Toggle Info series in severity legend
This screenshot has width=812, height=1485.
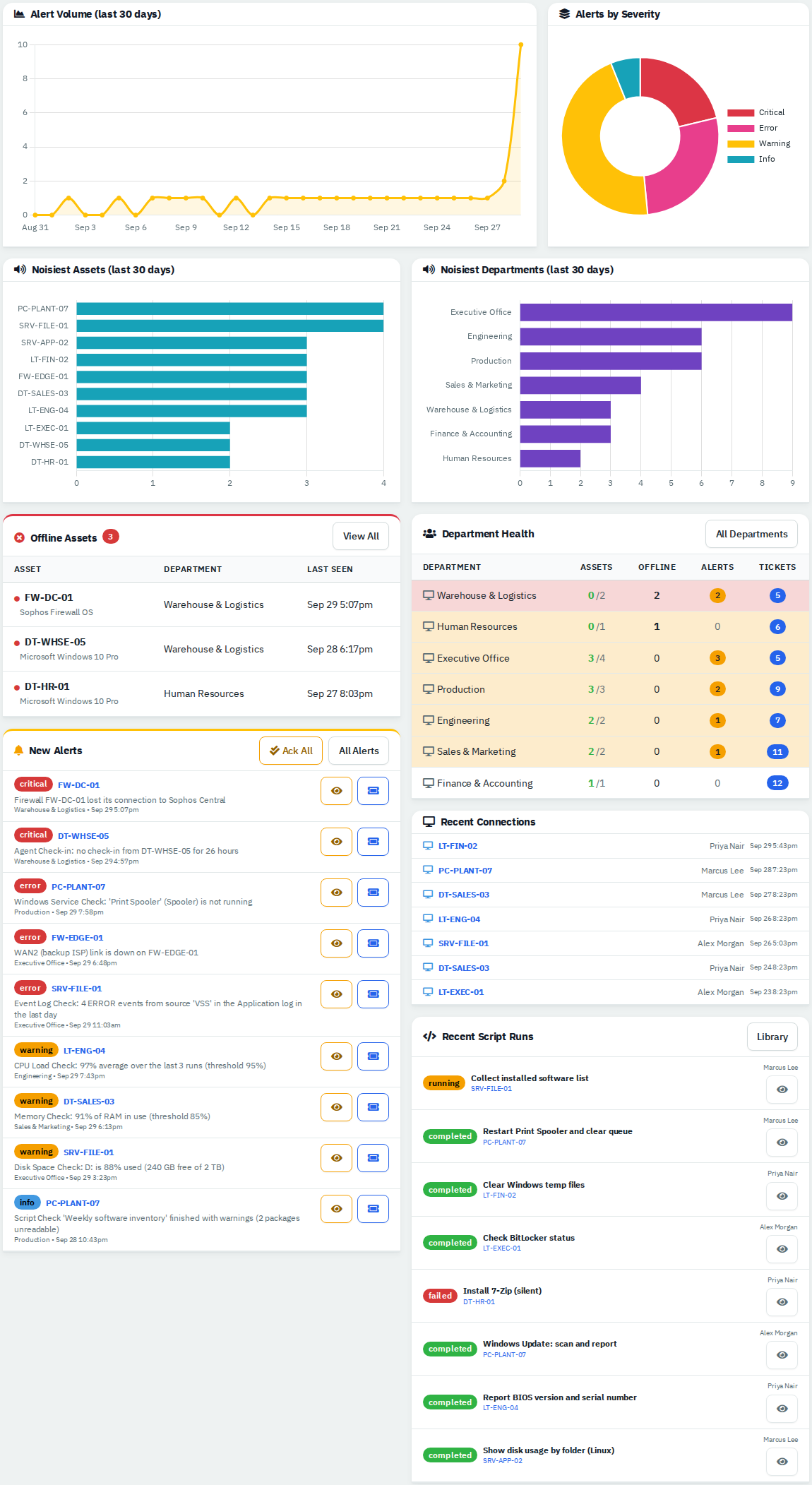[751, 159]
